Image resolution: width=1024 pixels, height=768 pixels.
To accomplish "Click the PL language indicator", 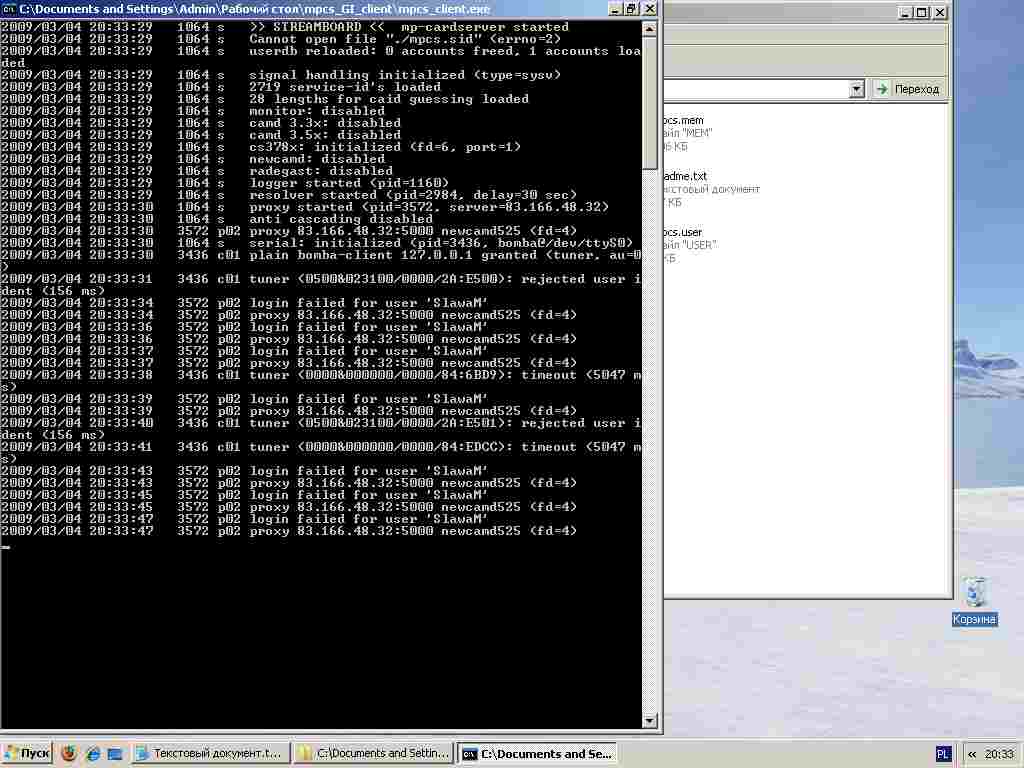I will click(x=943, y=753).
